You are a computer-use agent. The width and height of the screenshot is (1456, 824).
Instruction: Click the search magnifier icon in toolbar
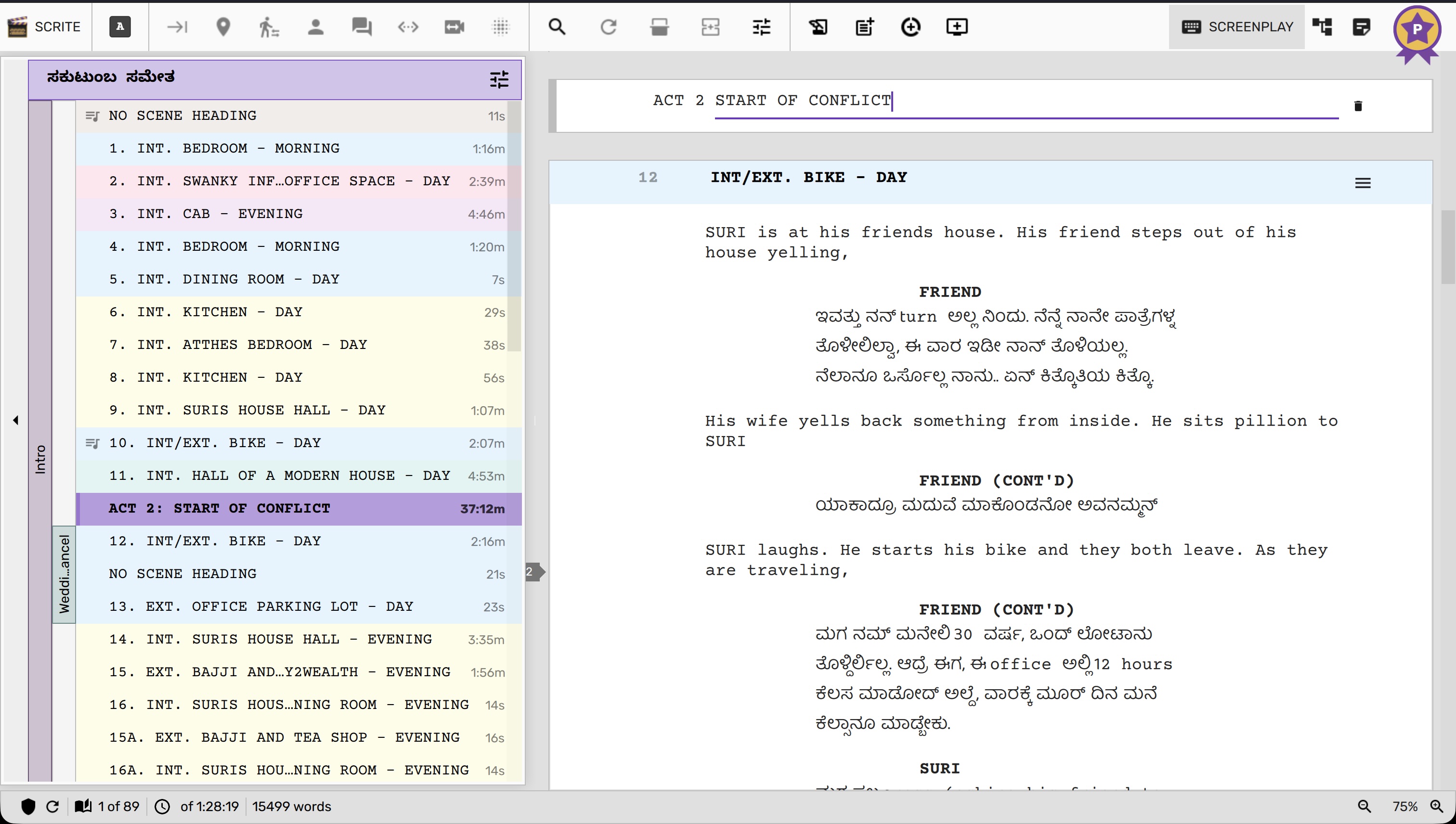557,26
